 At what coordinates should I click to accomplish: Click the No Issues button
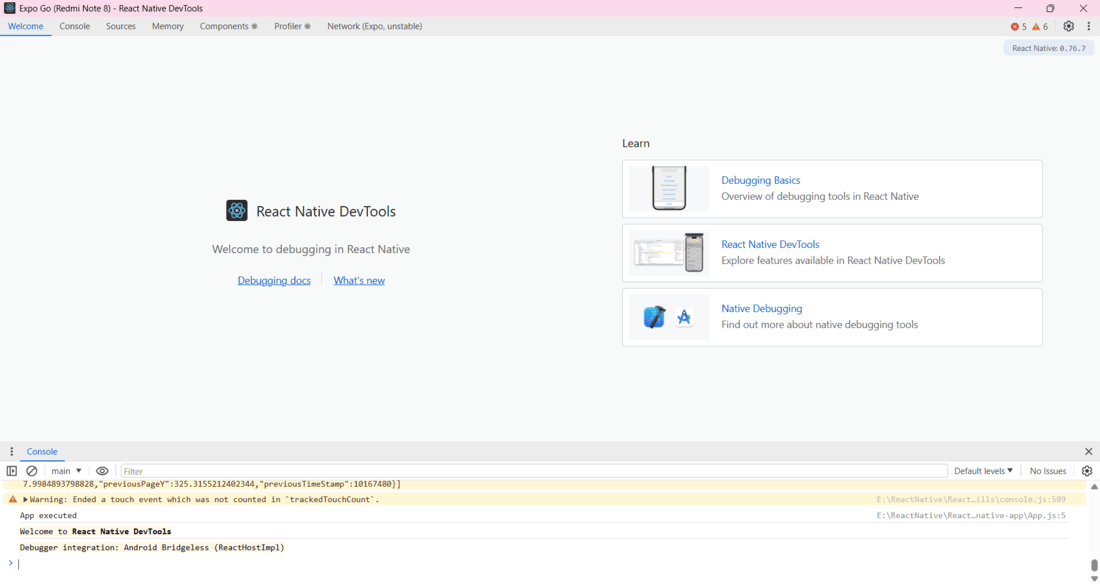click(1047, 471)
